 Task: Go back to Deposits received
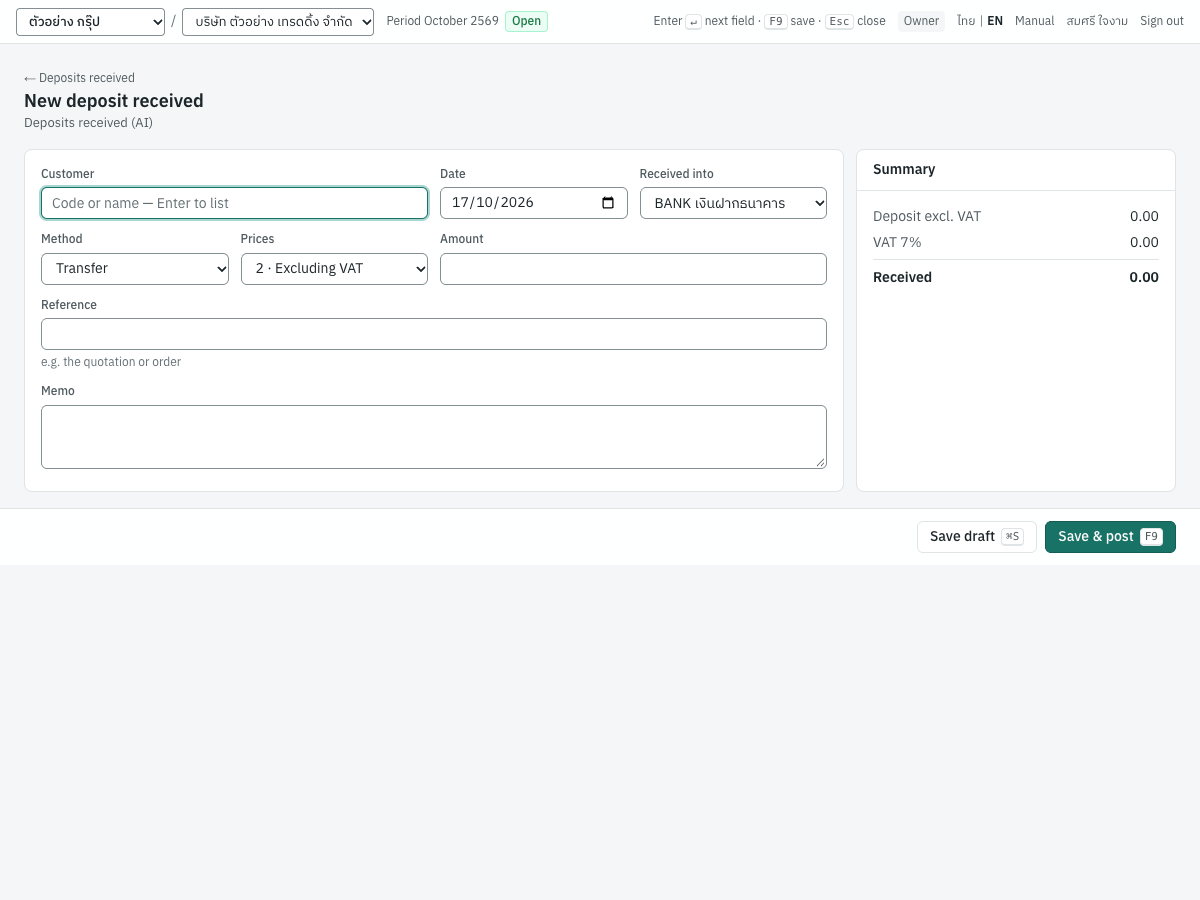pos(79,78)
